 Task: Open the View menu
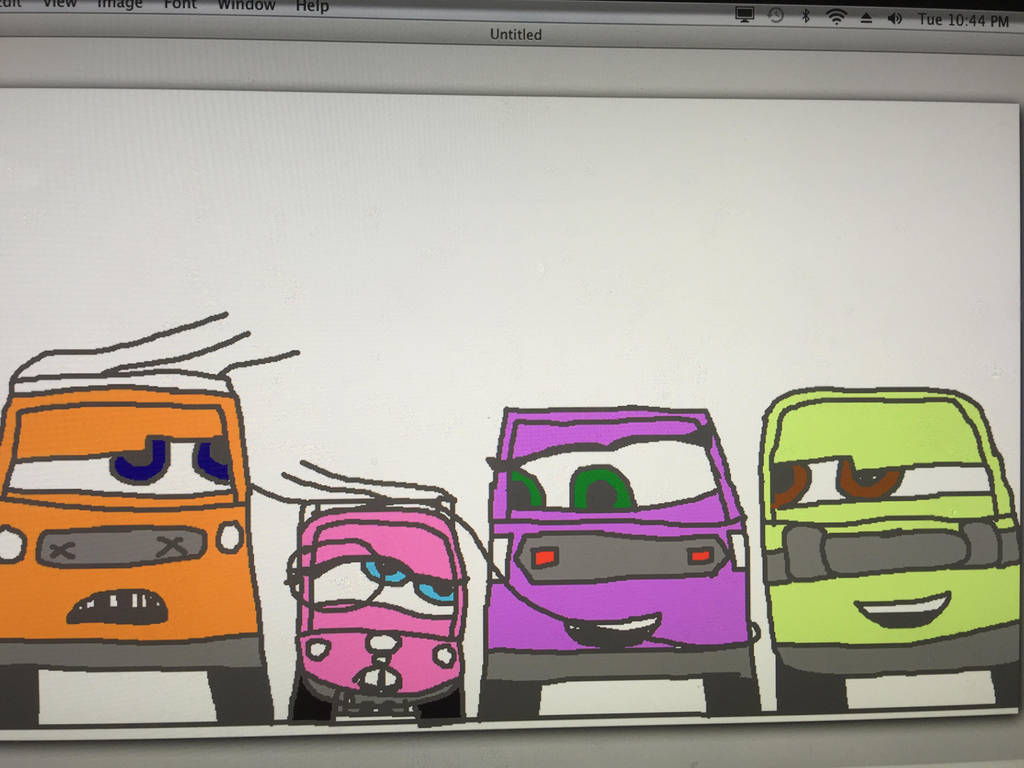tap(59, 3)
